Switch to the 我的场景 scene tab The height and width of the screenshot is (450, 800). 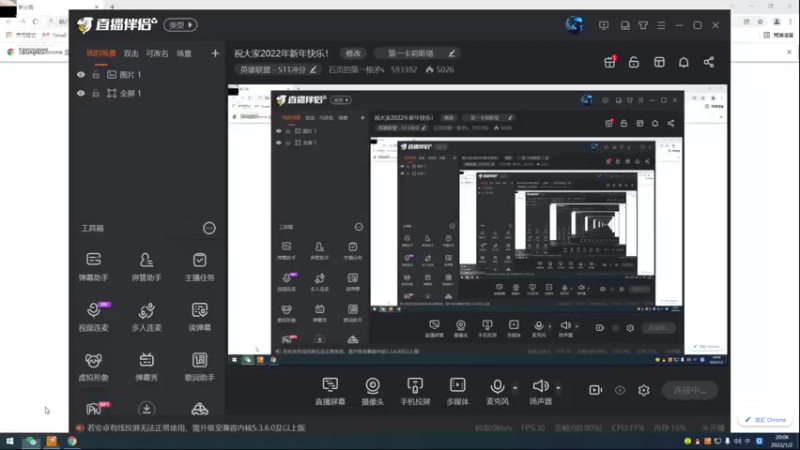101,54
